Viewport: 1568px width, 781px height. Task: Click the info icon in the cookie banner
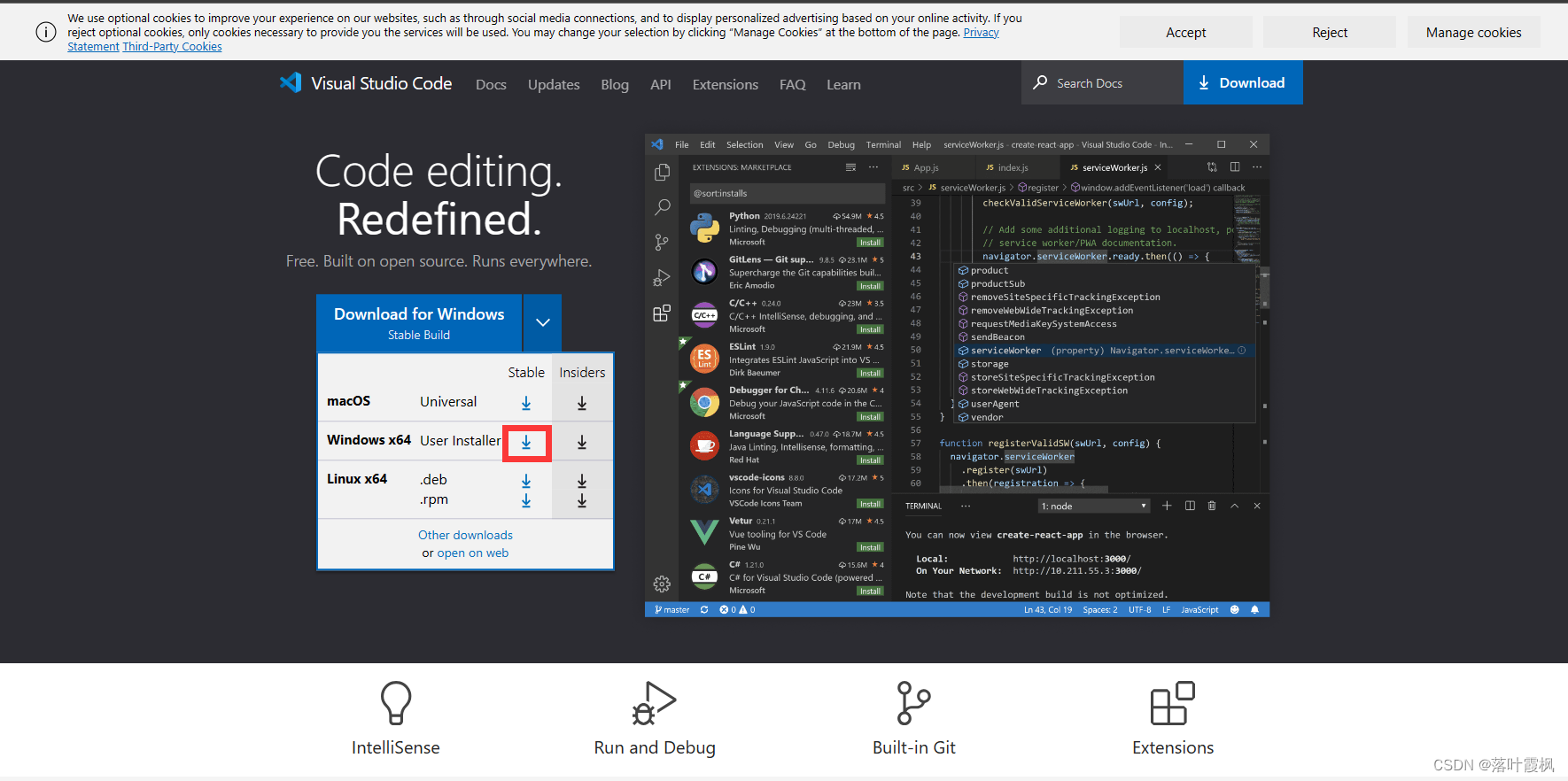(x=46, y=32)
